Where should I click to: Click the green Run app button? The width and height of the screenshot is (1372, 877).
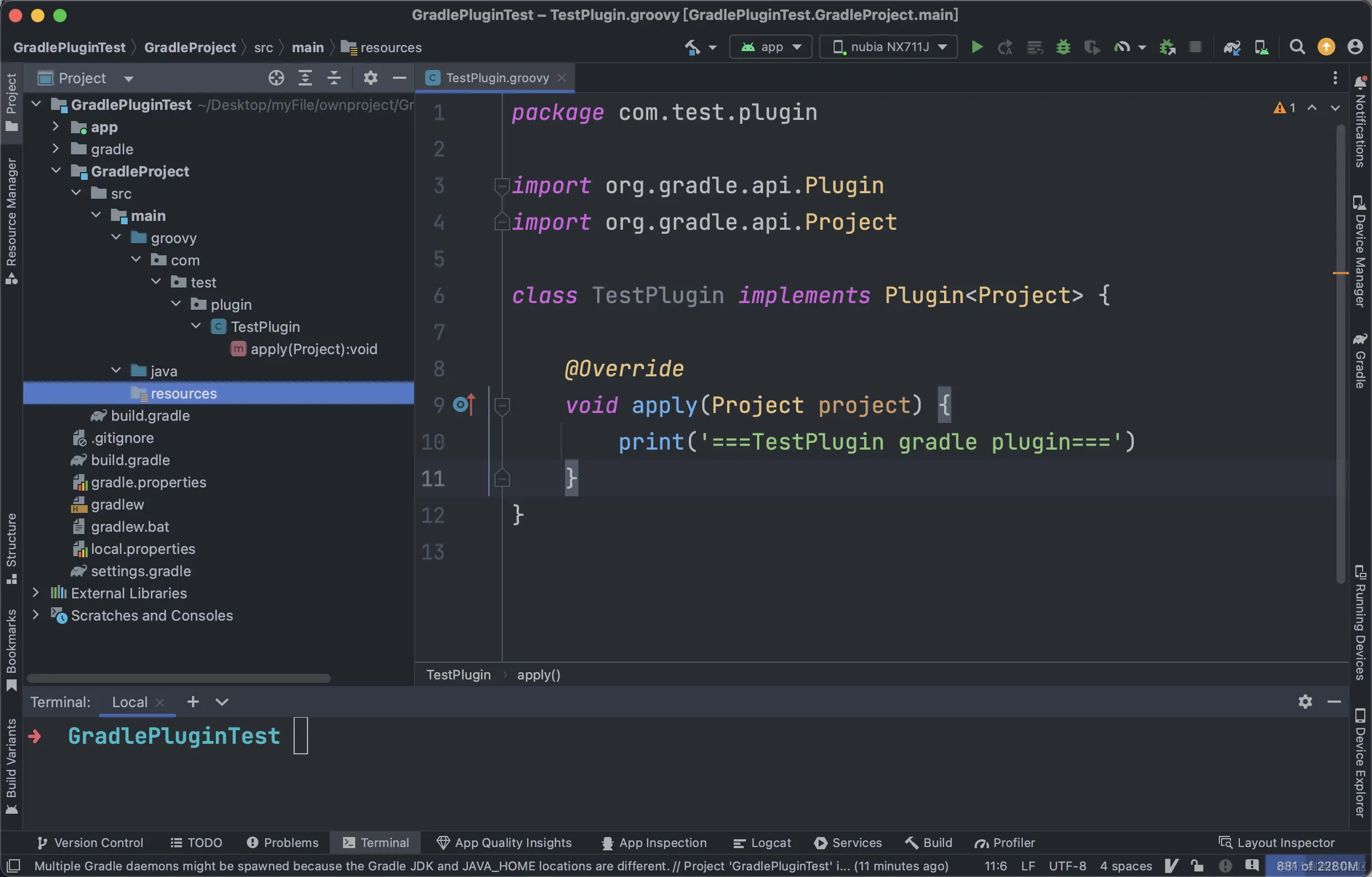(977, 47)
